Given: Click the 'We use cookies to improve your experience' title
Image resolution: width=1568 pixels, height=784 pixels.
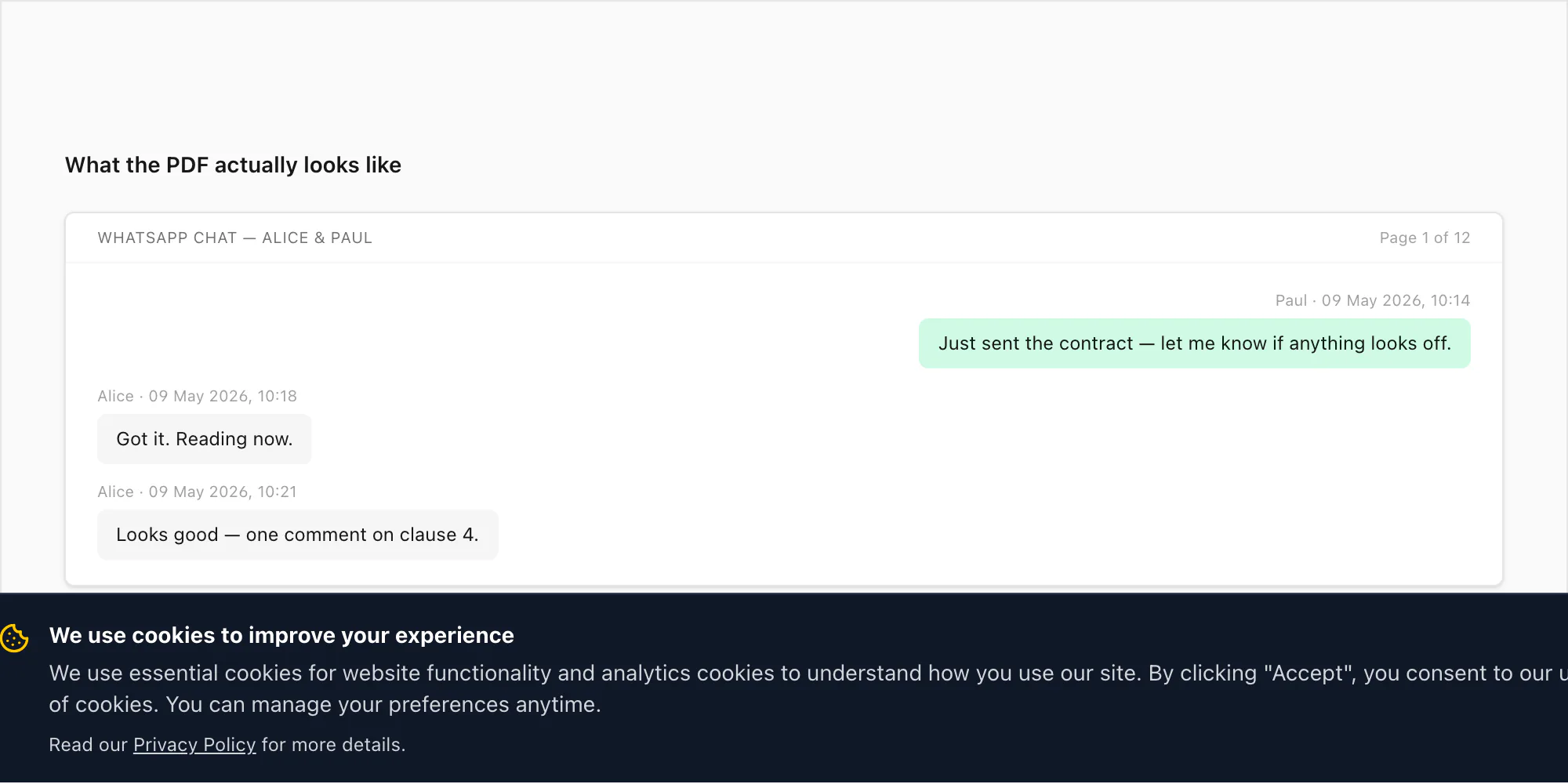Looking at the screenshot, I should pyautogui.click(x=281, y=636).
